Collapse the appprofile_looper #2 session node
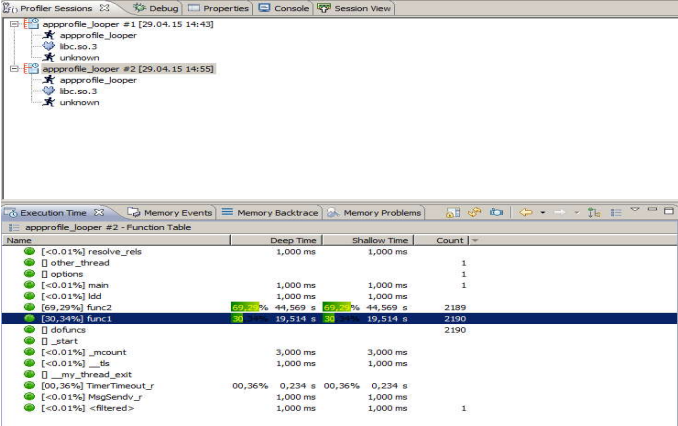The image size is (678, 426). coord(14,69)
